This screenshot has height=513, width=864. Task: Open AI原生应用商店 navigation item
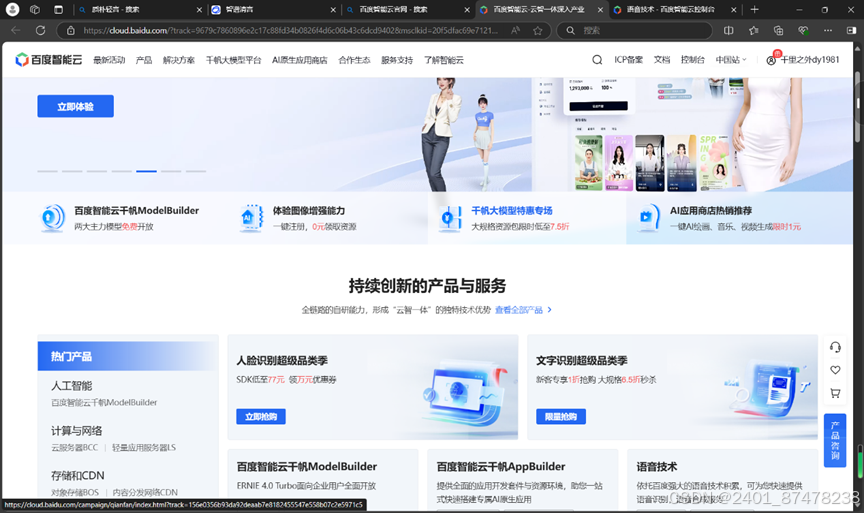[300, 60]
